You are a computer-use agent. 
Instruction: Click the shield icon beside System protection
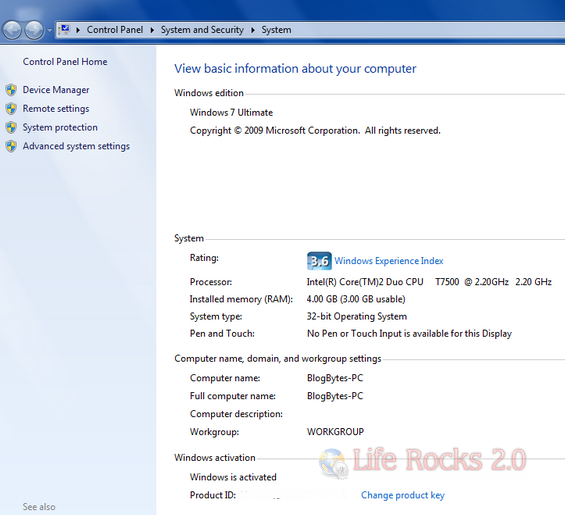click(x=11, y=127)
